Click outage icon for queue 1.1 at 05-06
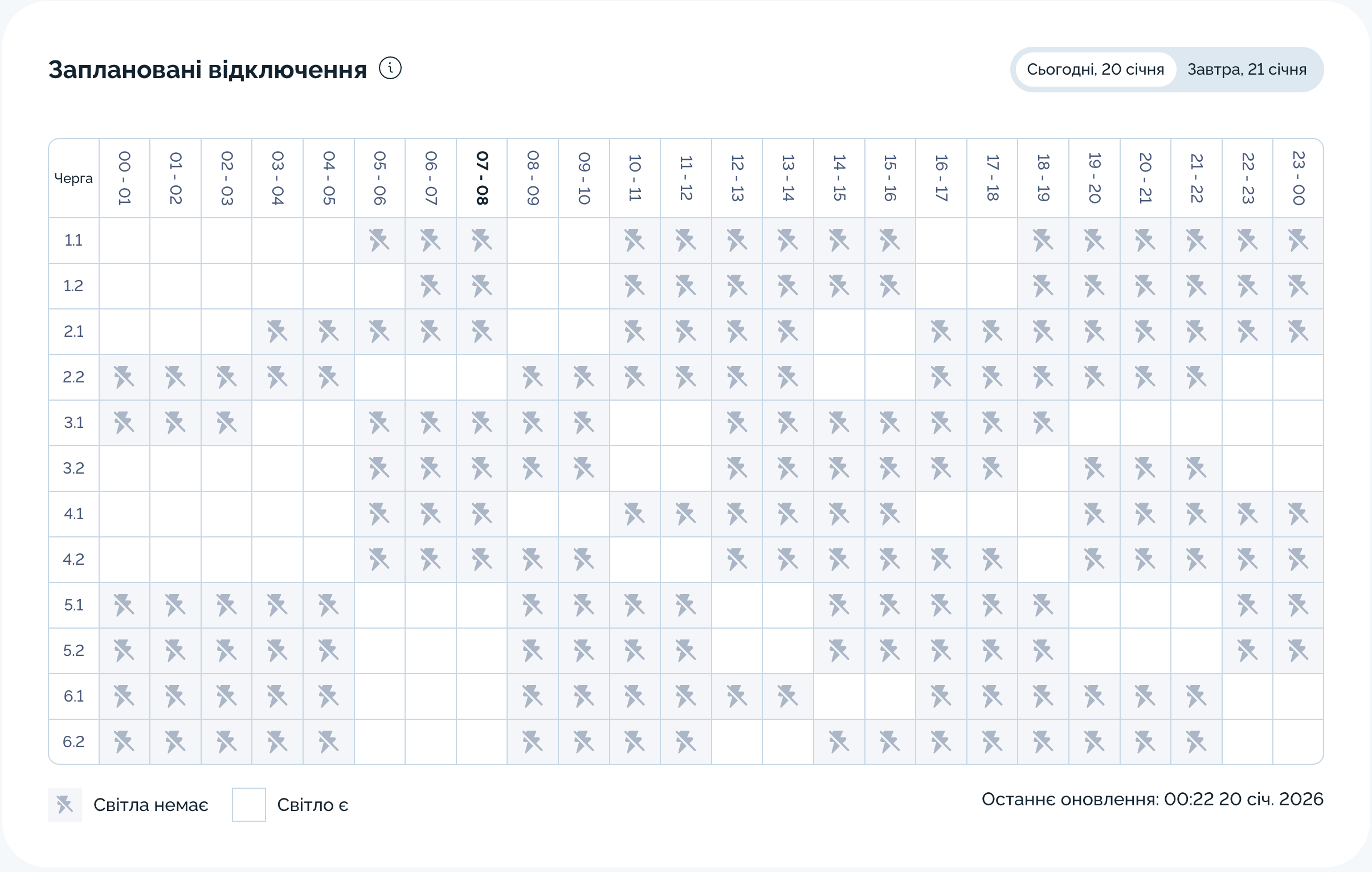The image size is (1372, 872). 379,240
